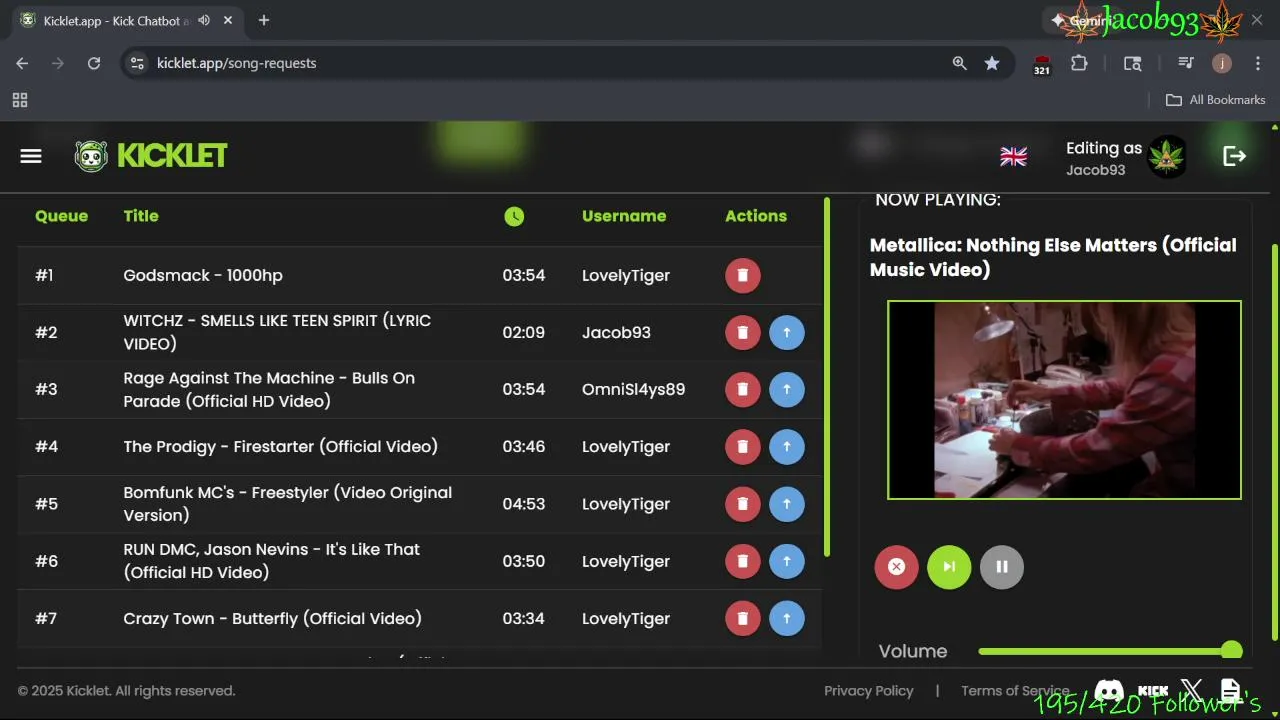1280x720 pixels.
Task: Move WITCHZ Smells Like Teen Spirit up
Action: click(787, 332)
